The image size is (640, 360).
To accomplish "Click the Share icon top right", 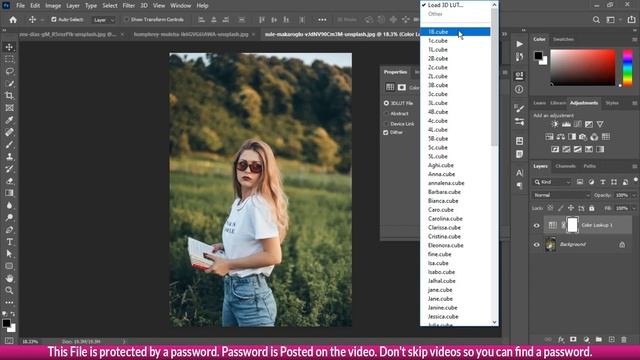I will point(631,20).
